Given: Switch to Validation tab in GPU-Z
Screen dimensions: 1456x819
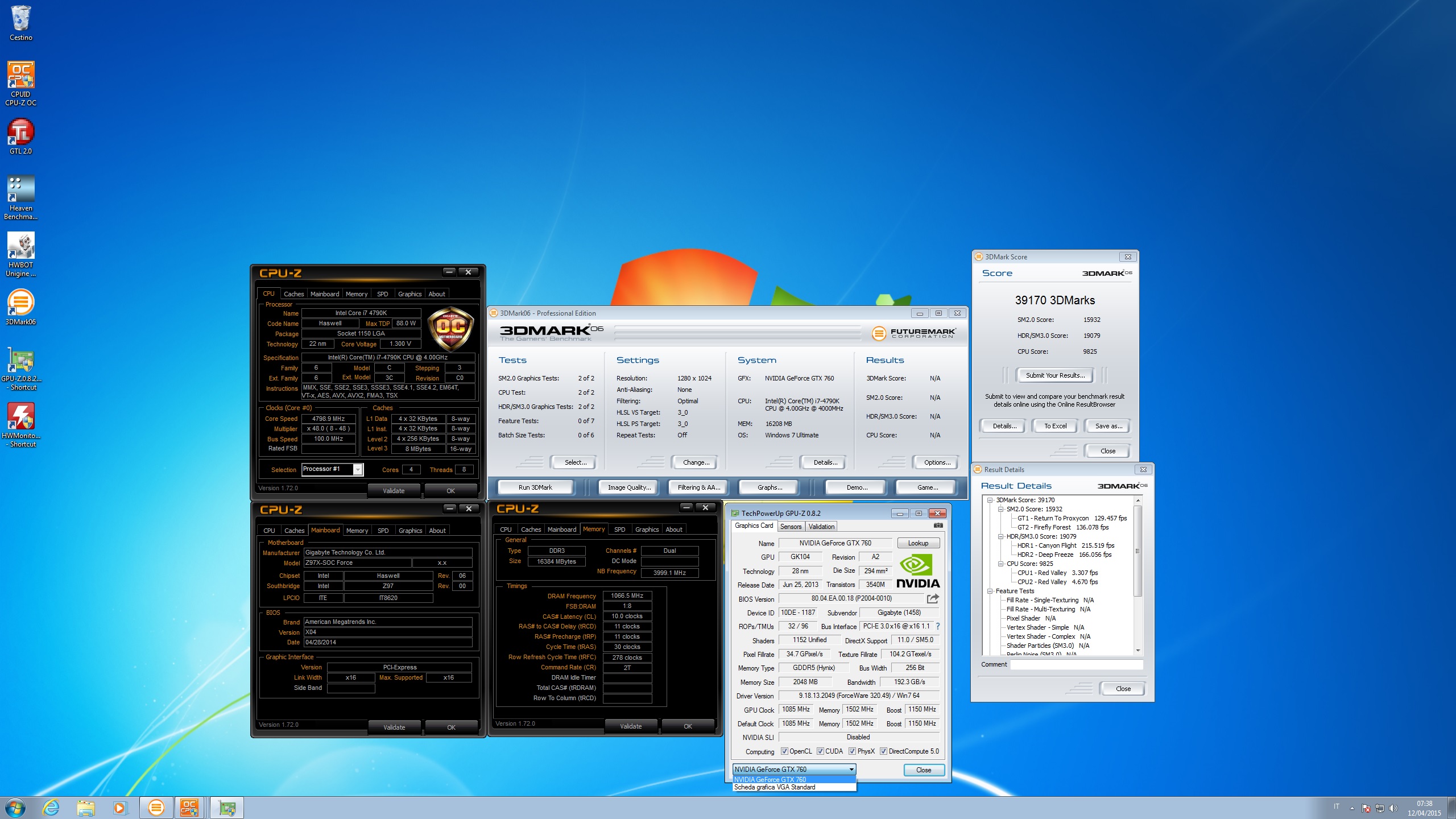Looking at the screenshot, I should (x=821, y=527).
